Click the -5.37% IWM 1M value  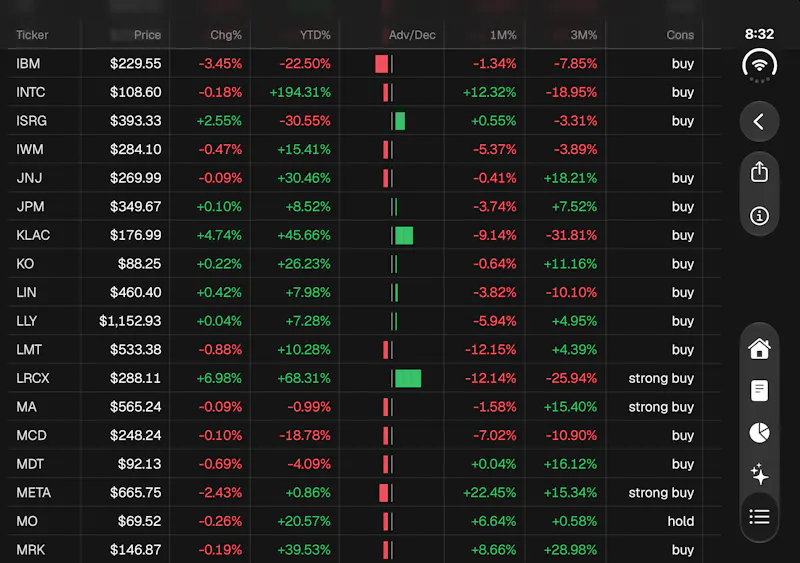pos(494,149)
